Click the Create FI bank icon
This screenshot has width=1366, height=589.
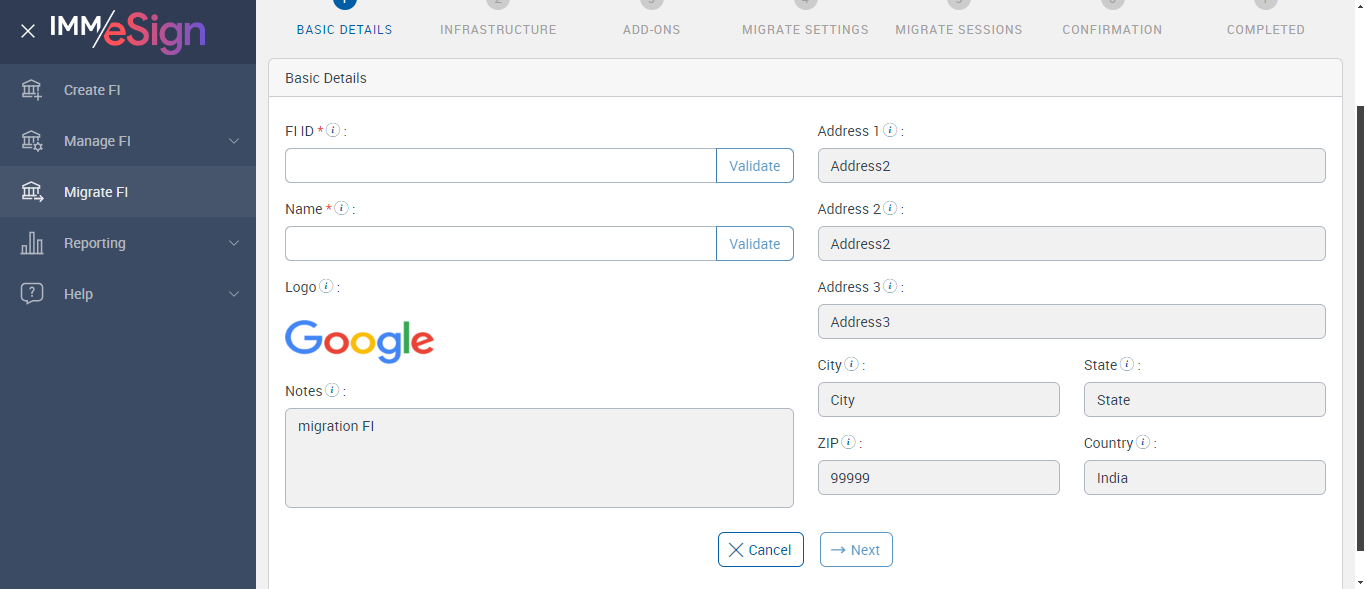pyautogui.click(x=32, y=90)
